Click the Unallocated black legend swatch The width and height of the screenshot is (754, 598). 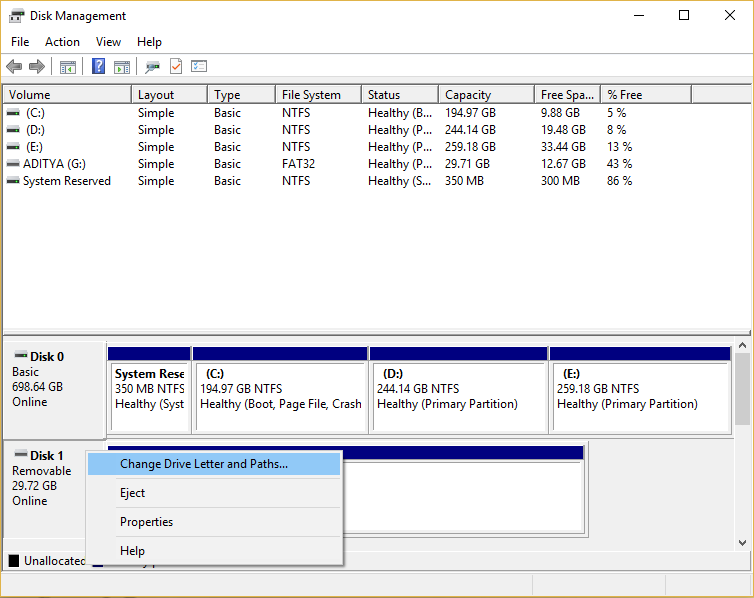pos(13,561)
